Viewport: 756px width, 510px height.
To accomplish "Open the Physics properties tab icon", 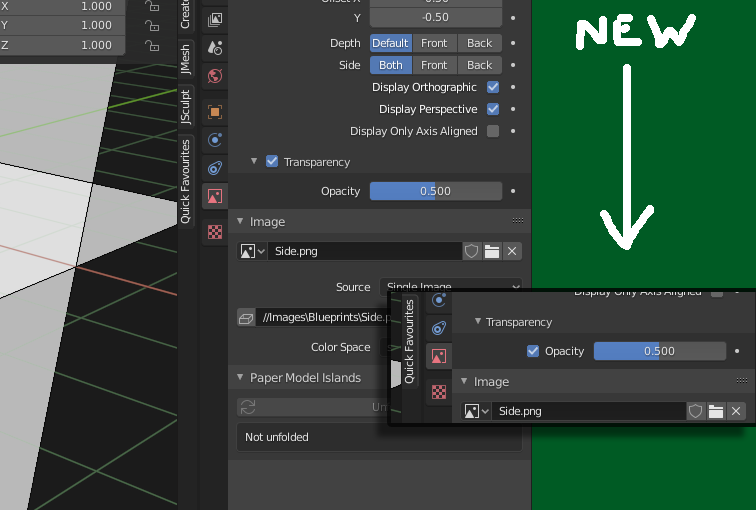I will pyautogui.click(x=215, y=140).
